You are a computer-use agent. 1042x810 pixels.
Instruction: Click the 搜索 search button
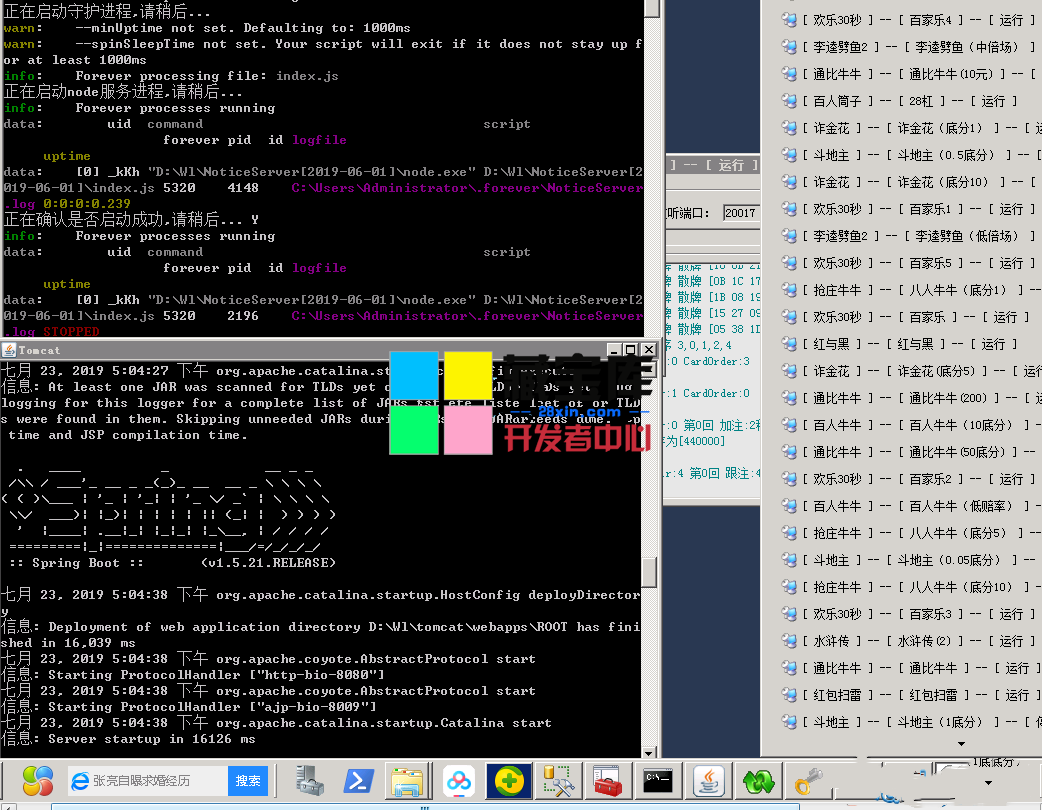pyautogui.click(x=248, y=781)
